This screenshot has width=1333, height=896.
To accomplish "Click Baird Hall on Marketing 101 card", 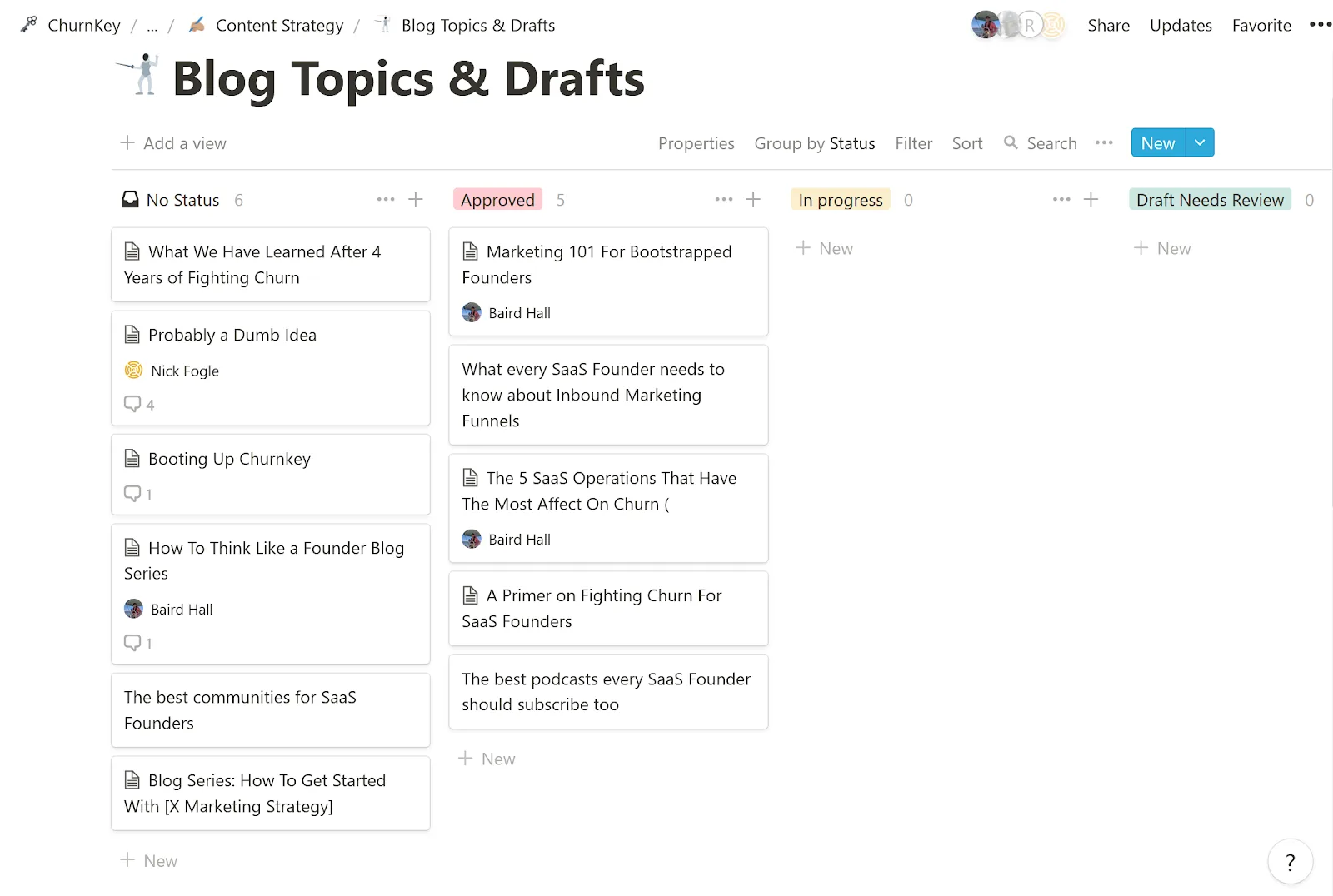I will [507, 313].
